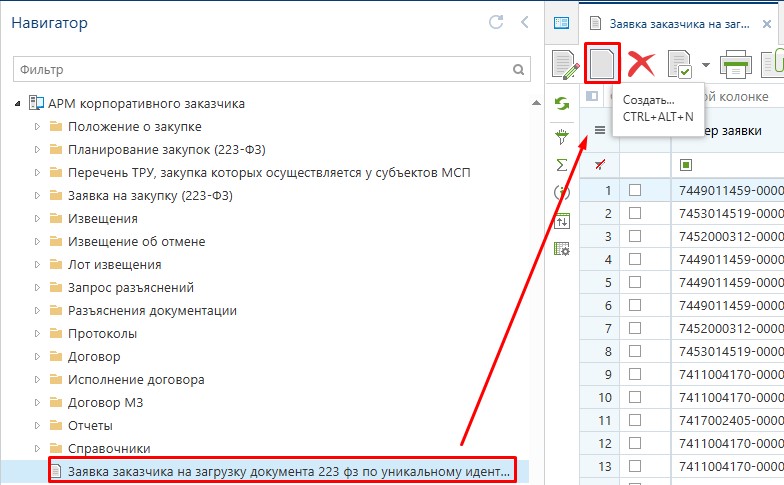Check the checkbox in row 13
The width and height of the screenshot is (784, 485).
pos(635,466)
